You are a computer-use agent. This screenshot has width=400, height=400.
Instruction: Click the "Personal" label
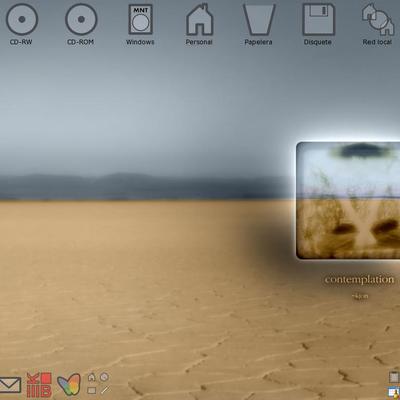click(199, 42)
